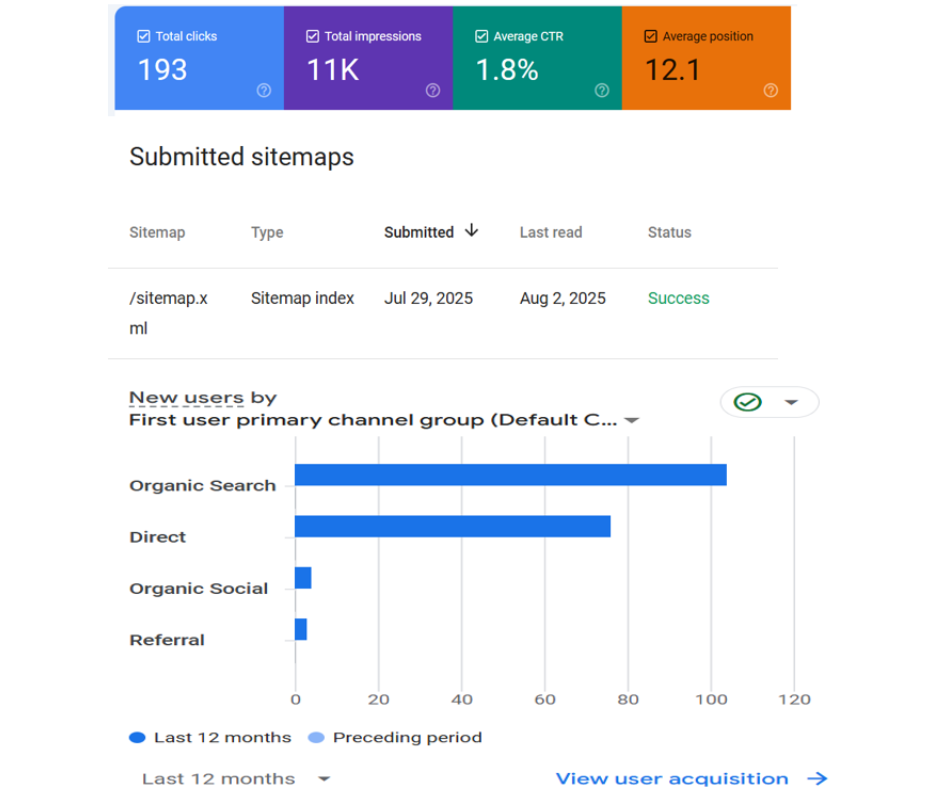Open the Last 12 months date dropdown
The width and height of the screenshot is (940, 788).
click(x=235, y=778)
